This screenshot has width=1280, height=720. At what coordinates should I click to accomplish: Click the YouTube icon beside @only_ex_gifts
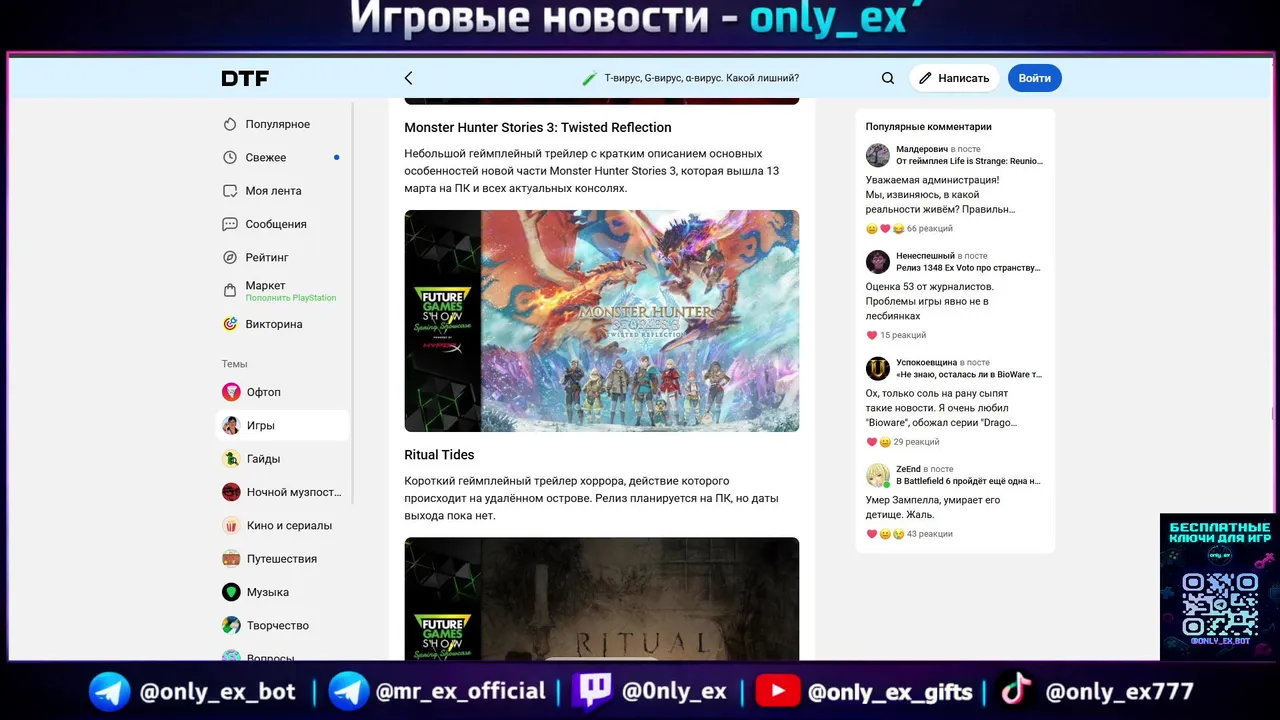[x=777, y=691]
